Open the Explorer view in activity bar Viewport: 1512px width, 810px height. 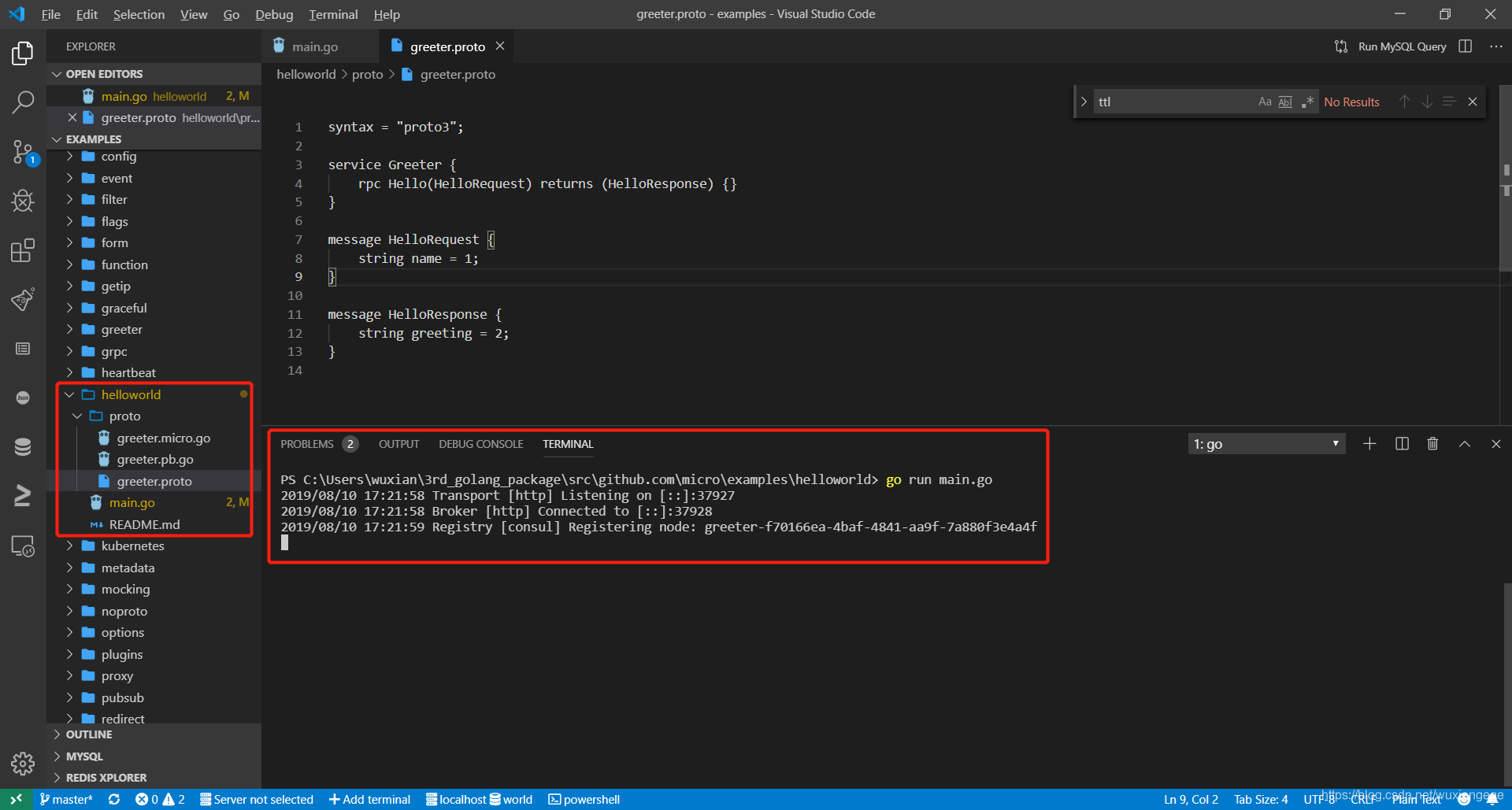23,54
